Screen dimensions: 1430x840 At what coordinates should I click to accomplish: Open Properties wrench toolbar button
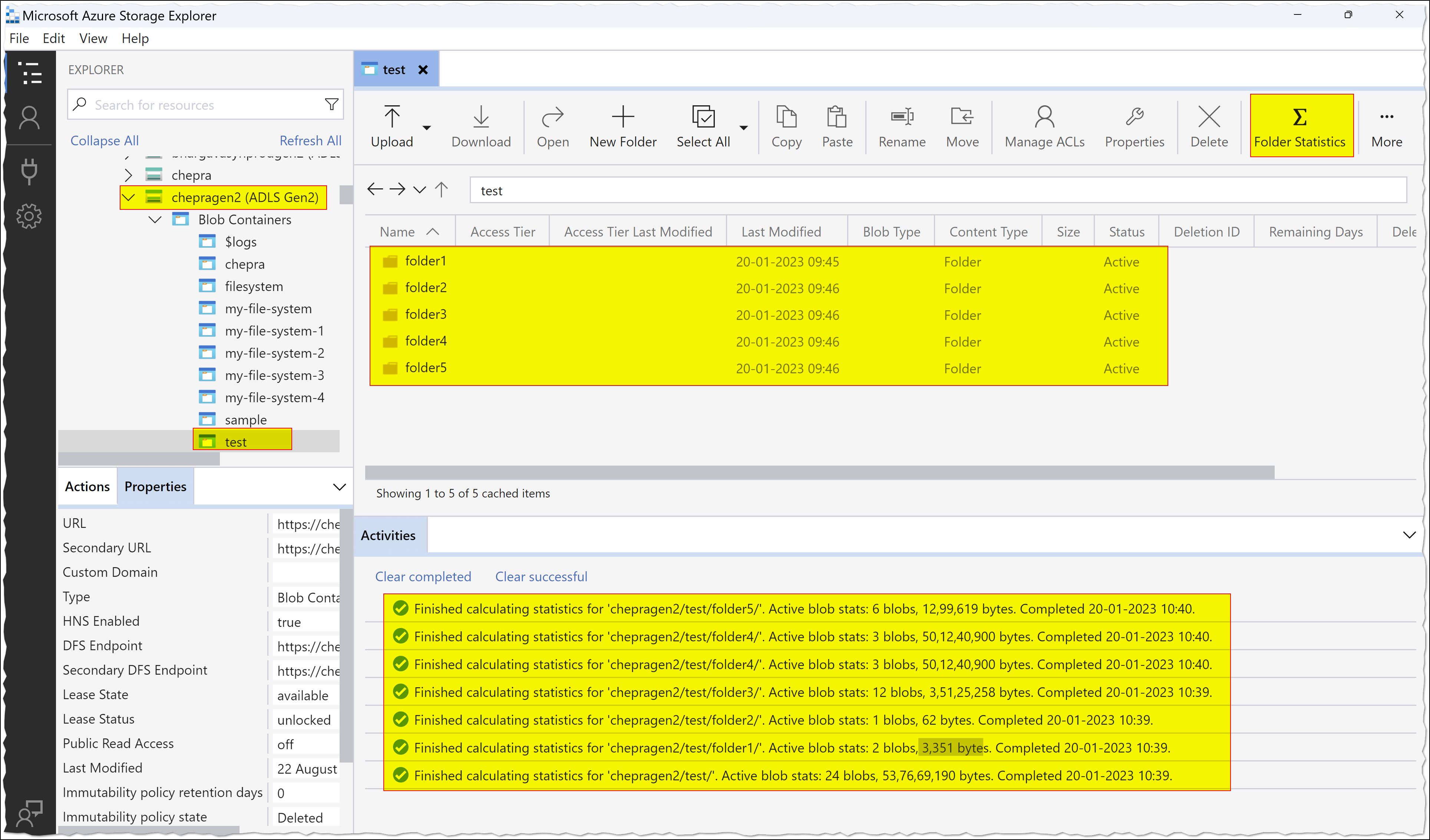[1135, 126]
